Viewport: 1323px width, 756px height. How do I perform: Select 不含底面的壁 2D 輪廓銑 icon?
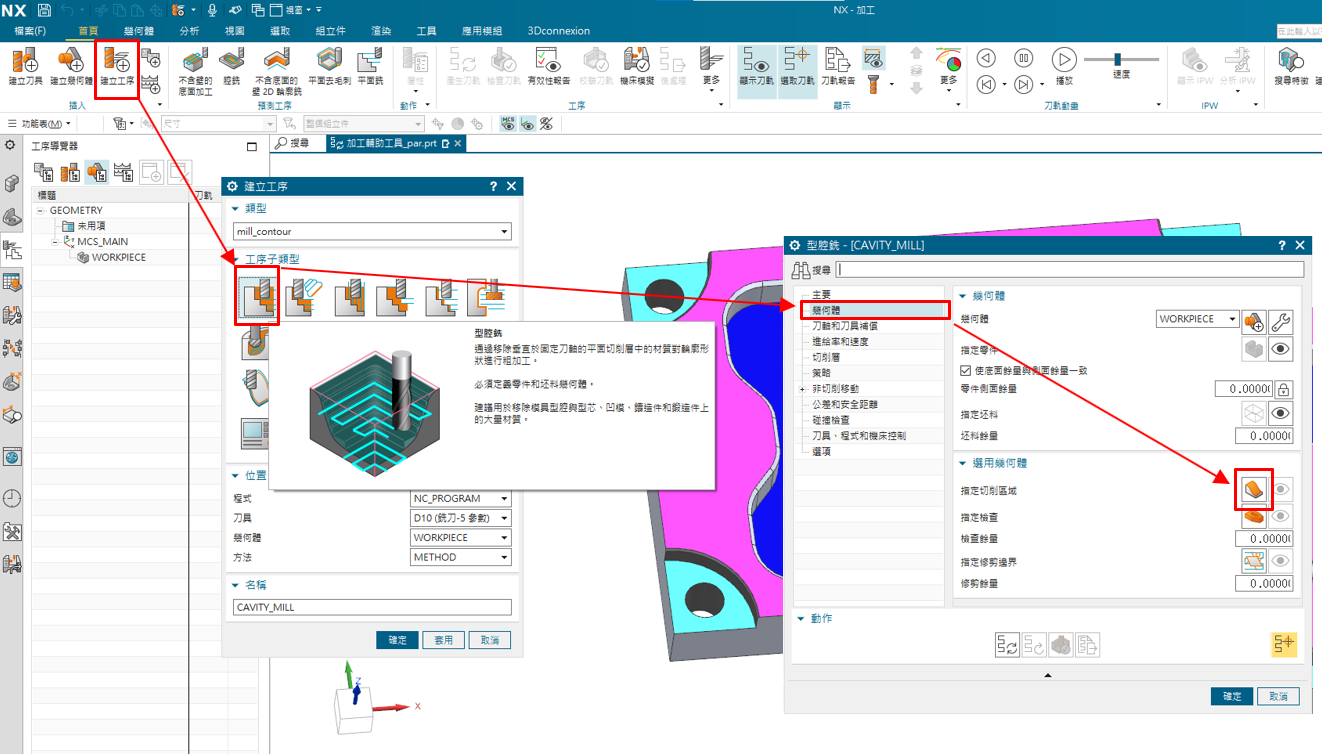[x=277, y=70]
